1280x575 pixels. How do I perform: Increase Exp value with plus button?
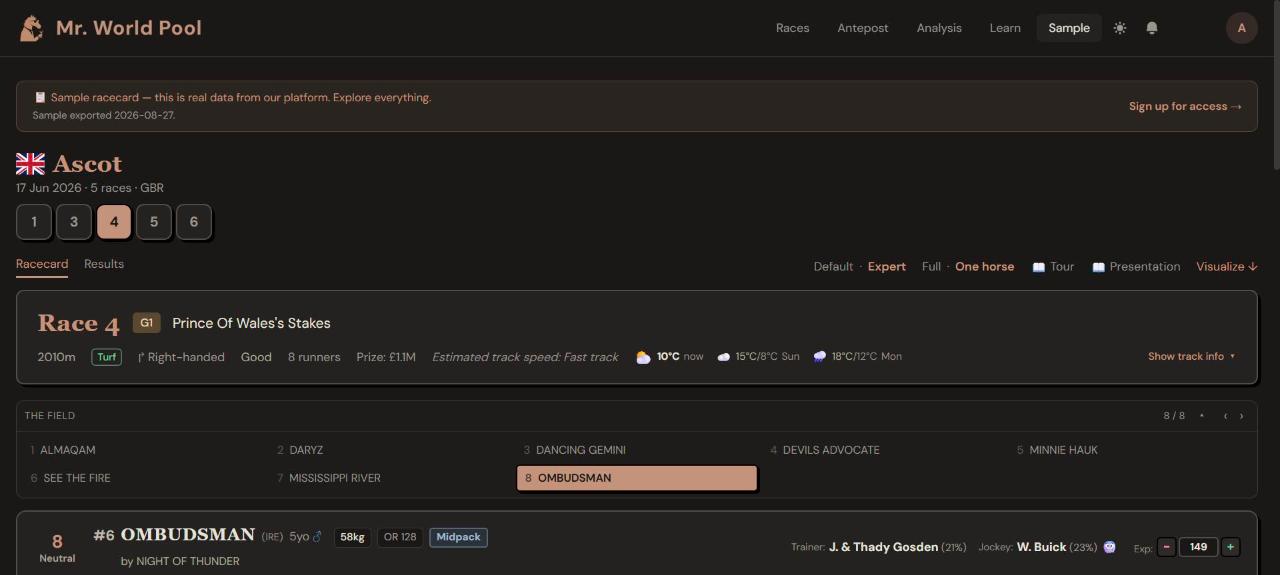pos(1231,547)
